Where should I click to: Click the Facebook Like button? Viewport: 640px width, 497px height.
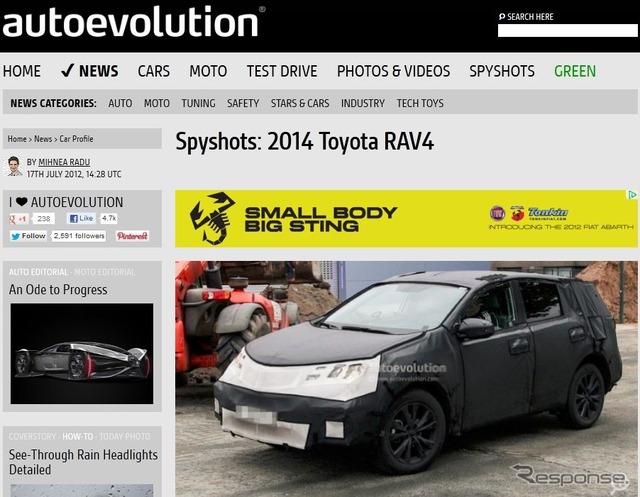click(81, 218)
